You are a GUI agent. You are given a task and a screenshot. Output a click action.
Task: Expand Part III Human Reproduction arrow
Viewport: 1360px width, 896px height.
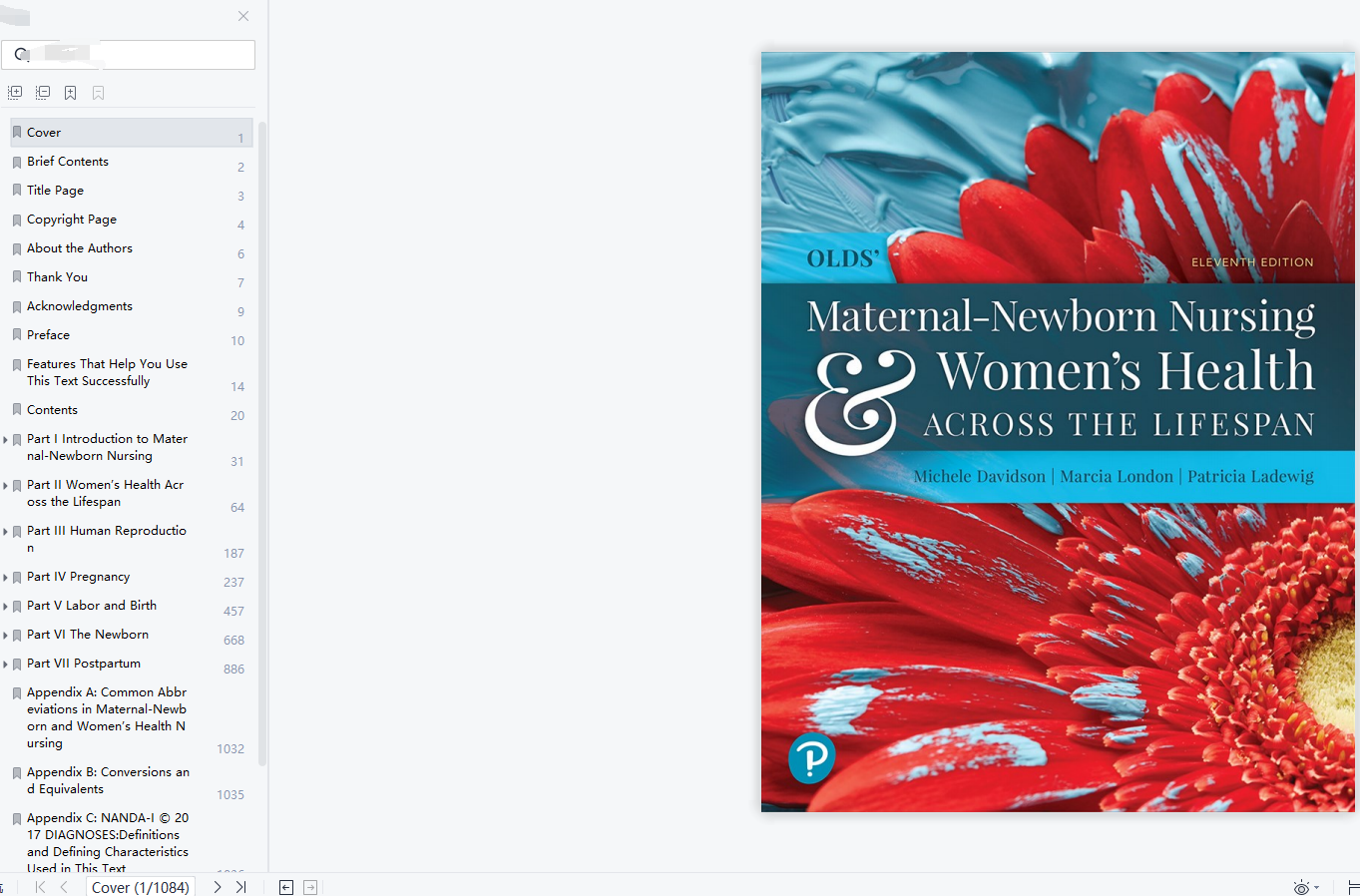6,532
